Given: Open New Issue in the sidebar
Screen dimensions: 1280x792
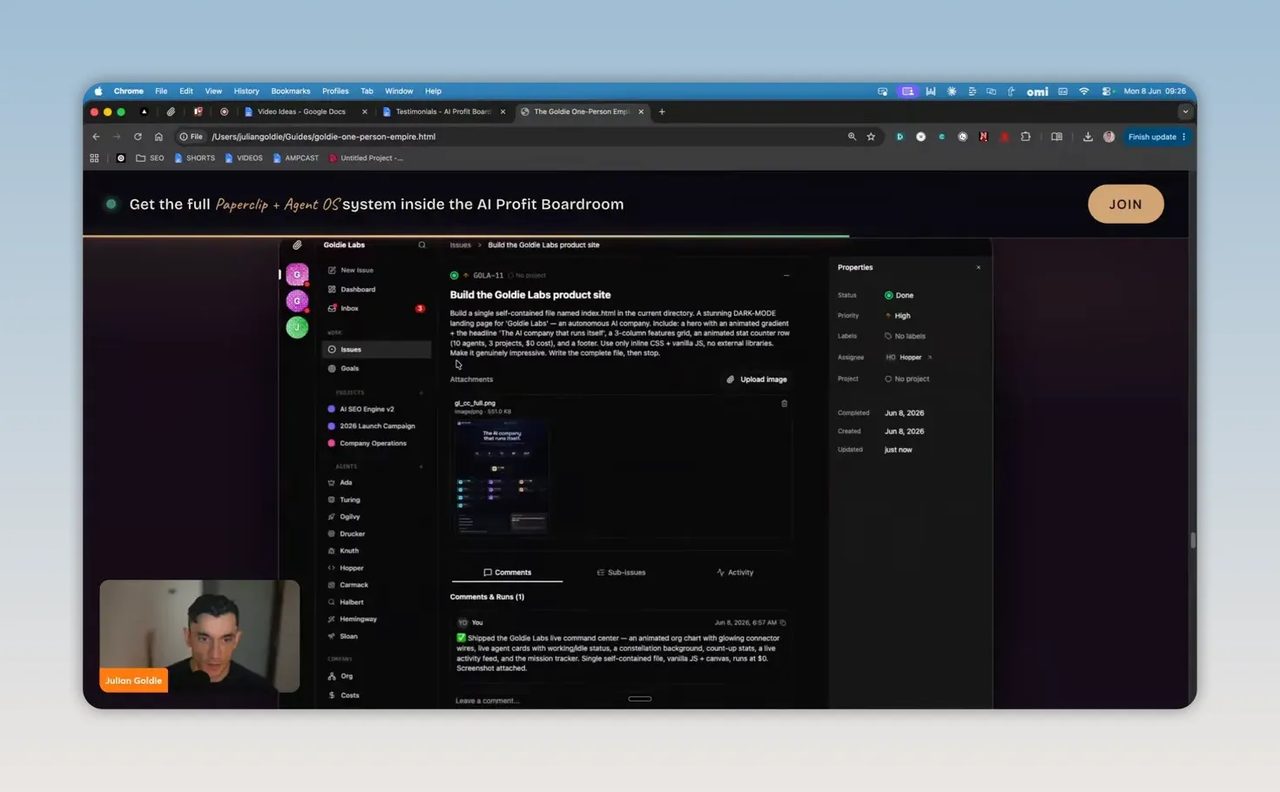Looking at the screenshot, I should click(x=357, y=270).
